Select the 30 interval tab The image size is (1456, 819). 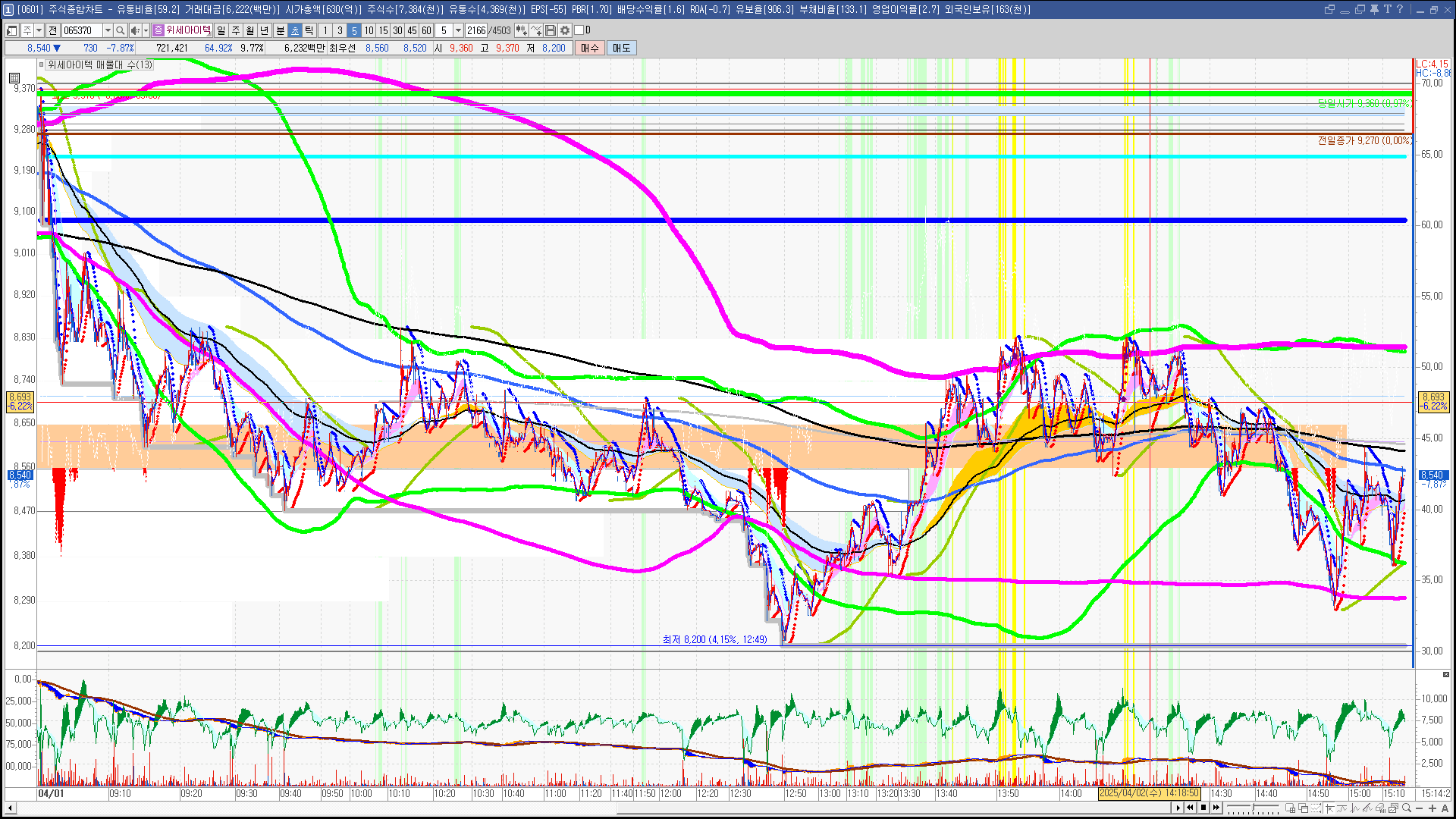tap(397, 30)
